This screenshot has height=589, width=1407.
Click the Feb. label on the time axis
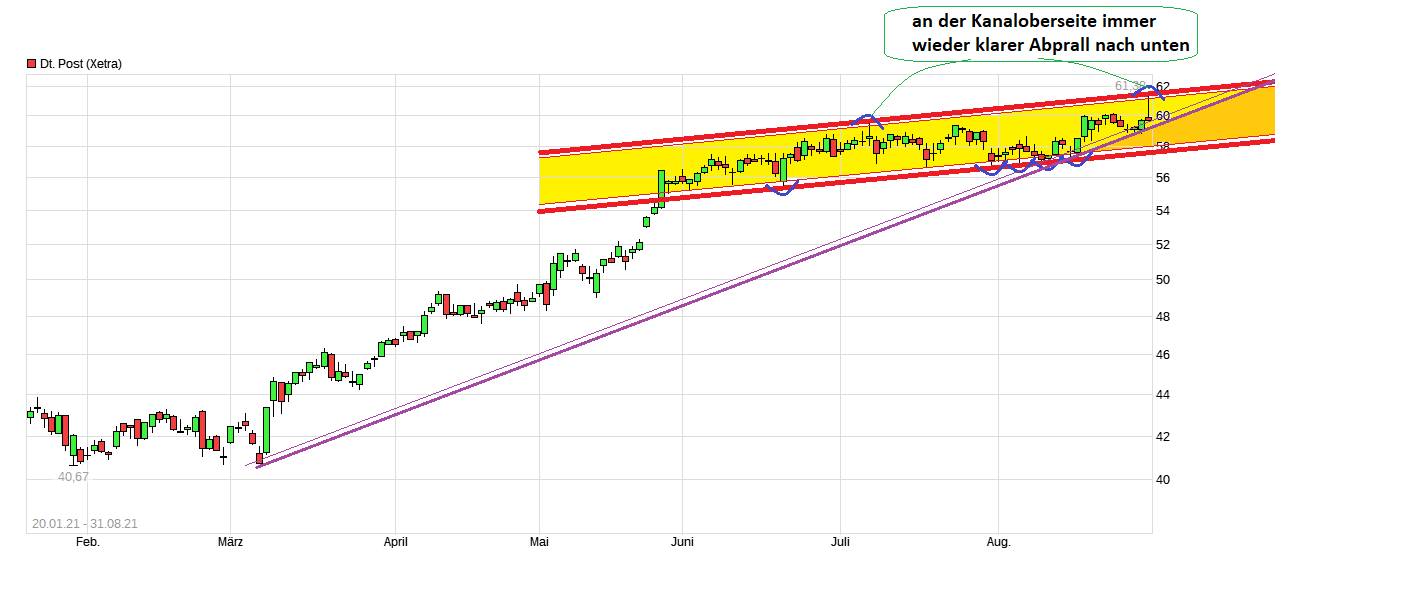pos(88,542)
